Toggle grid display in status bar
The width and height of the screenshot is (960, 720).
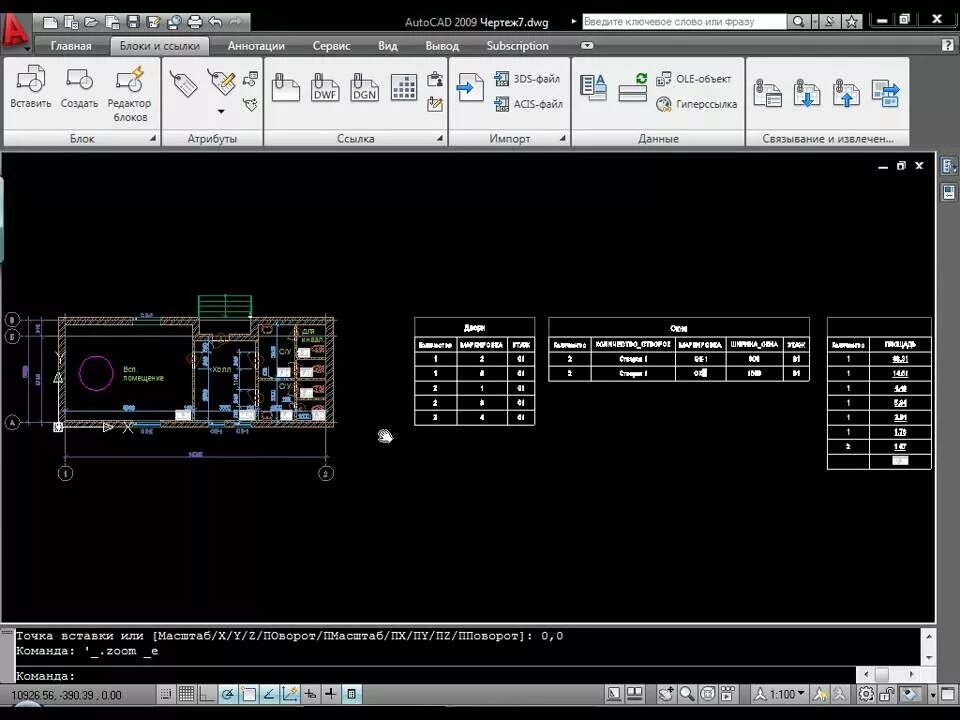click(186, 694)
